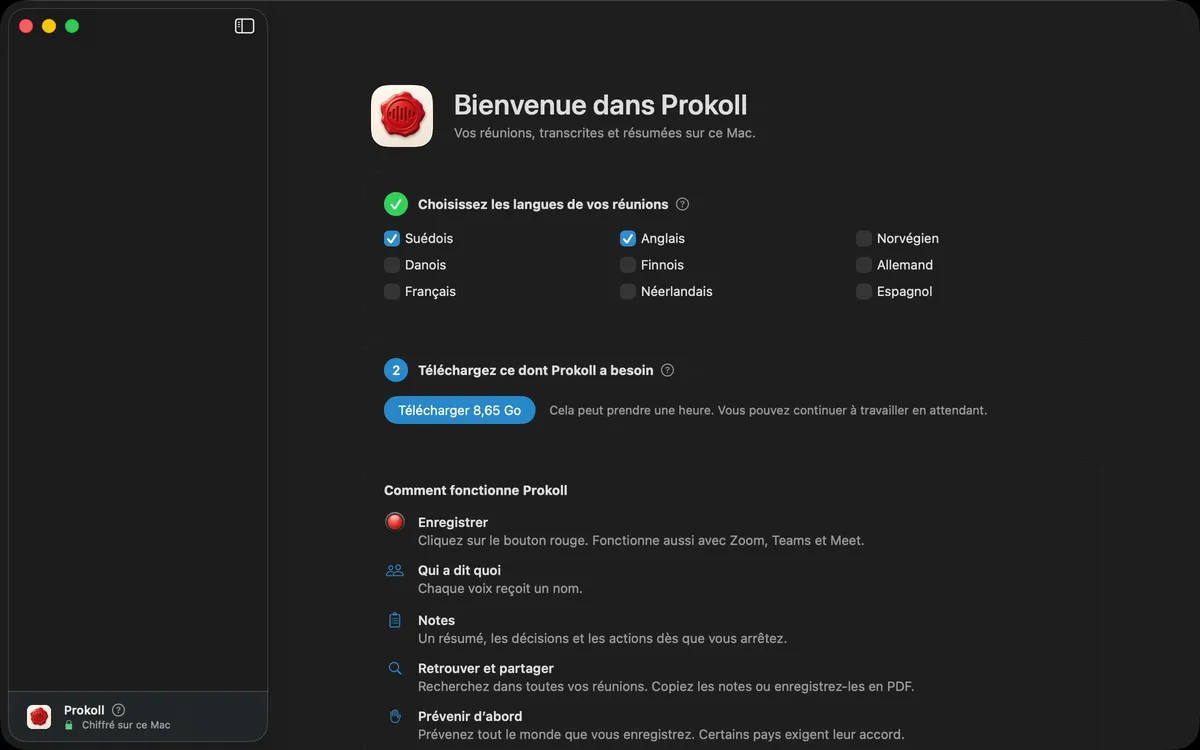This screenshot has width=1200, height=750.
Task: Click the Retrouver et partager search icon
Action: (x=395, y=668)
